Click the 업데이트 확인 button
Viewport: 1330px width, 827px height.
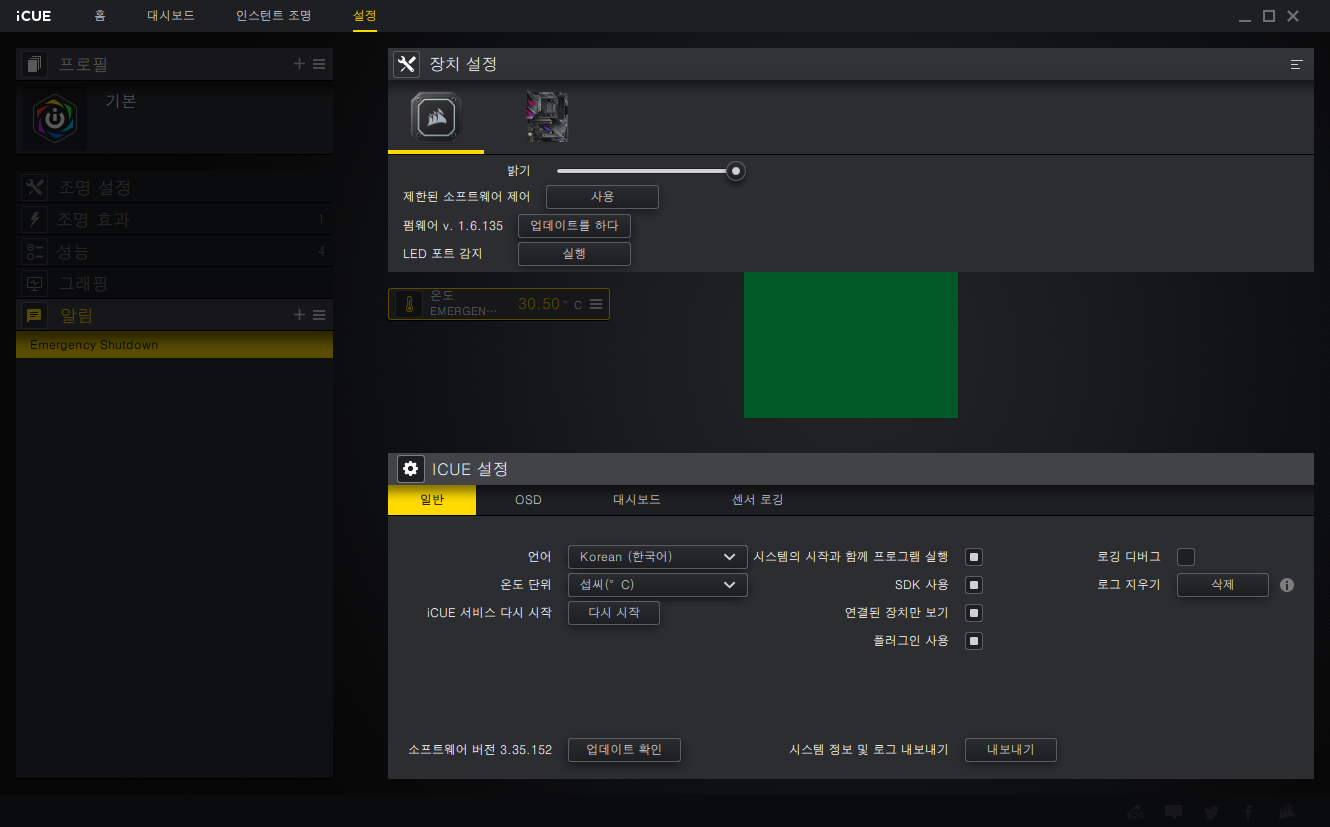tap(624, 750)
